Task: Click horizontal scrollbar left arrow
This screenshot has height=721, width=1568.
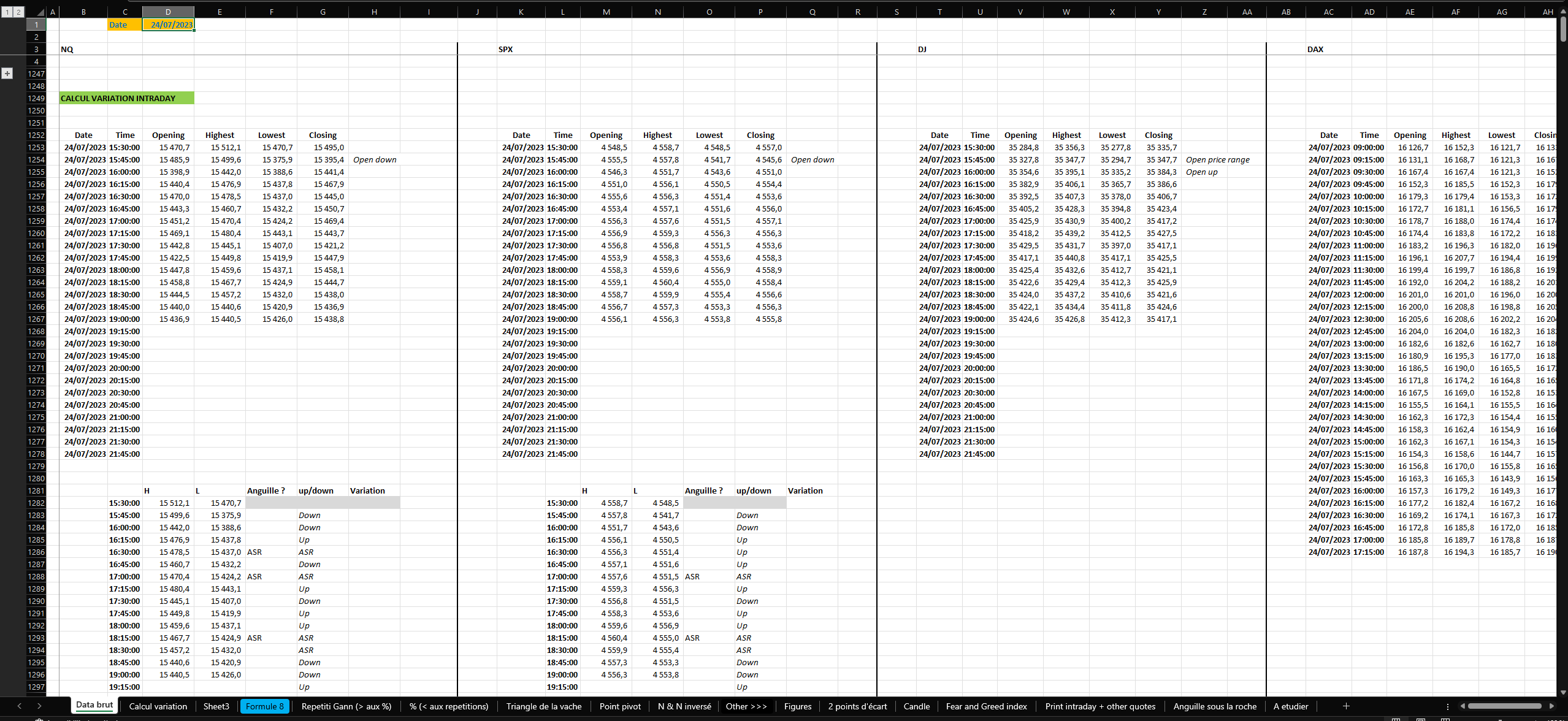Action: pyautogui.click(x=1463, y=706)
